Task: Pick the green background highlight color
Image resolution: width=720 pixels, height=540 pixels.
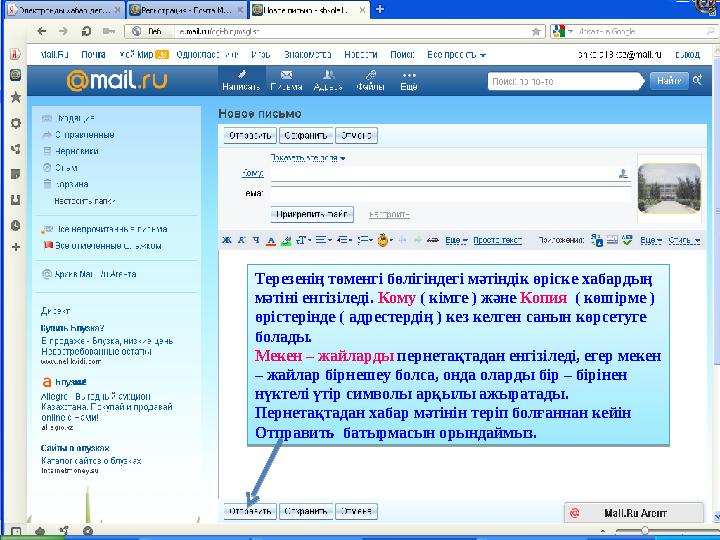Action: pos(286,240)
